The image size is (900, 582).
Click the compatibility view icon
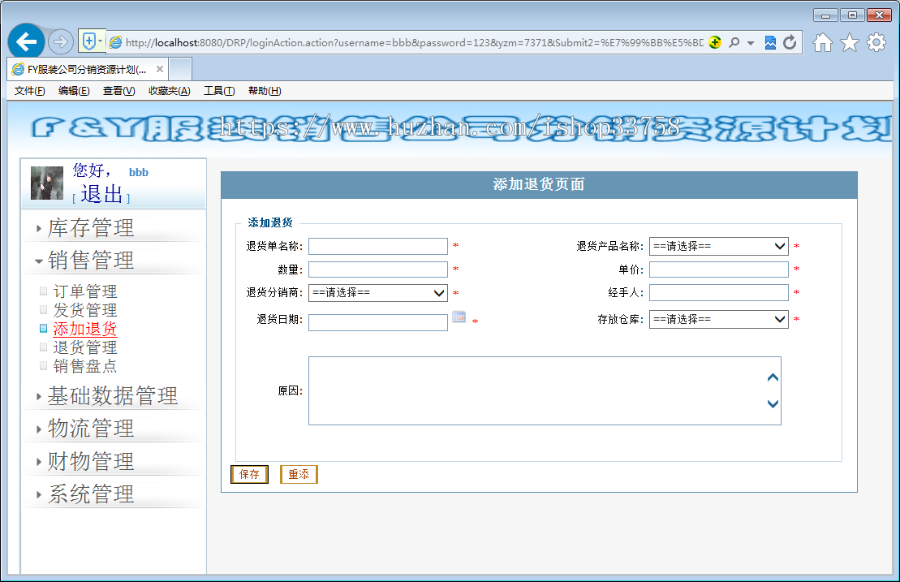click(x=768, y=42)
